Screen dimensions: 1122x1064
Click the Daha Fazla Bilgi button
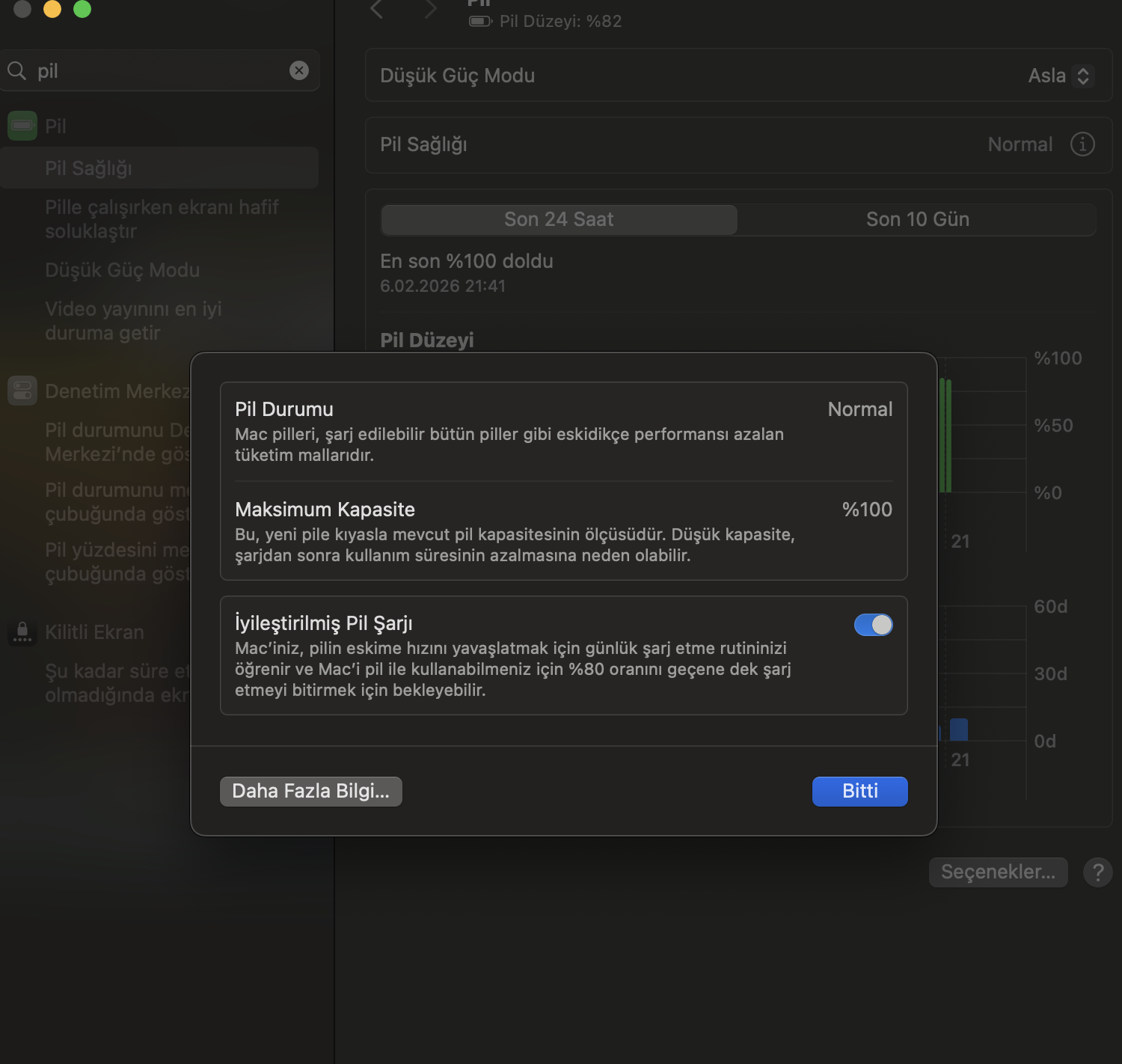[x=310, y=791]
